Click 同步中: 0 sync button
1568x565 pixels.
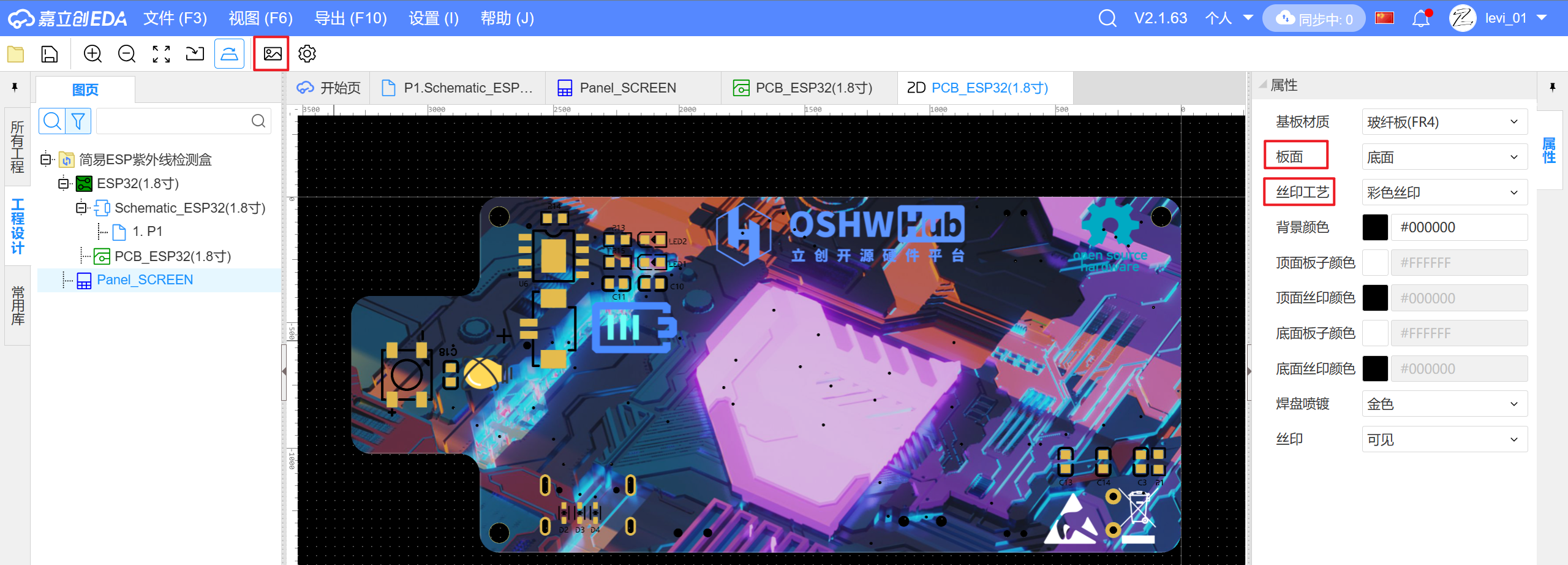pos(1314,18)
